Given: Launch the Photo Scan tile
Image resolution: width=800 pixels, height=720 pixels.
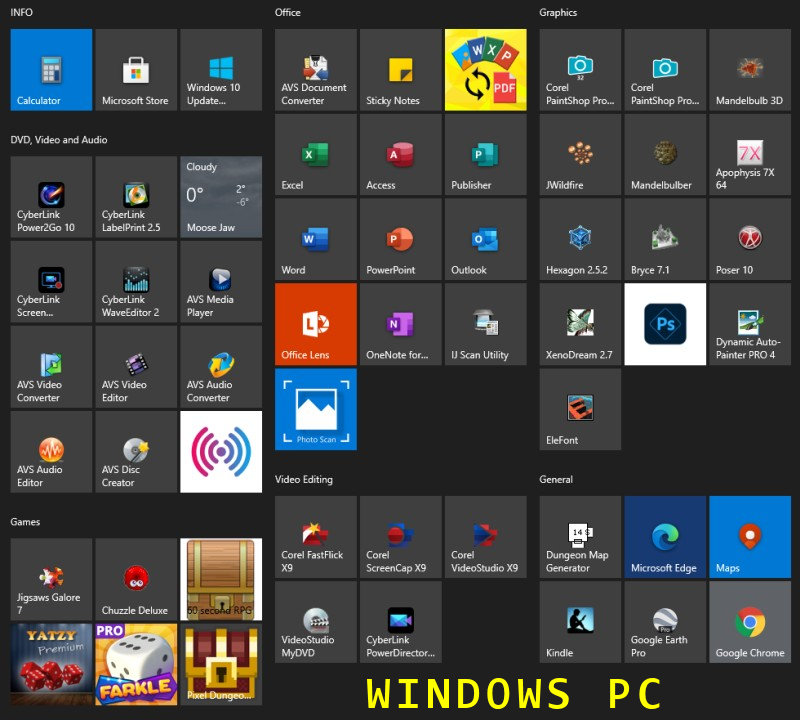Looking at the screenshot, I should click(x=316, y=409).
